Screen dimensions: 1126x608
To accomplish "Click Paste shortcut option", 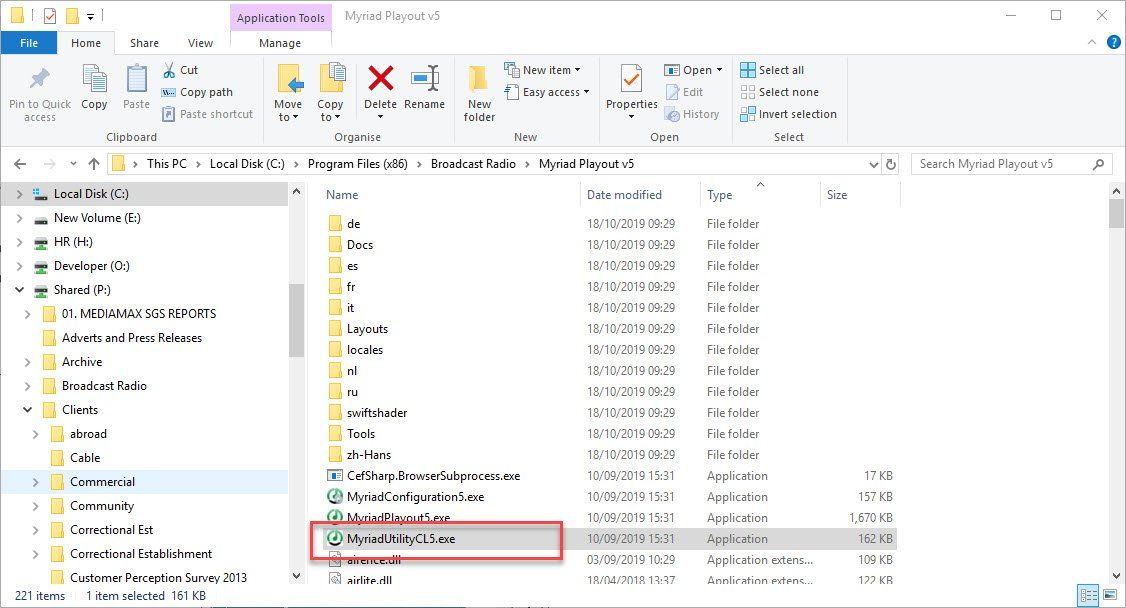I will [208, 113].
